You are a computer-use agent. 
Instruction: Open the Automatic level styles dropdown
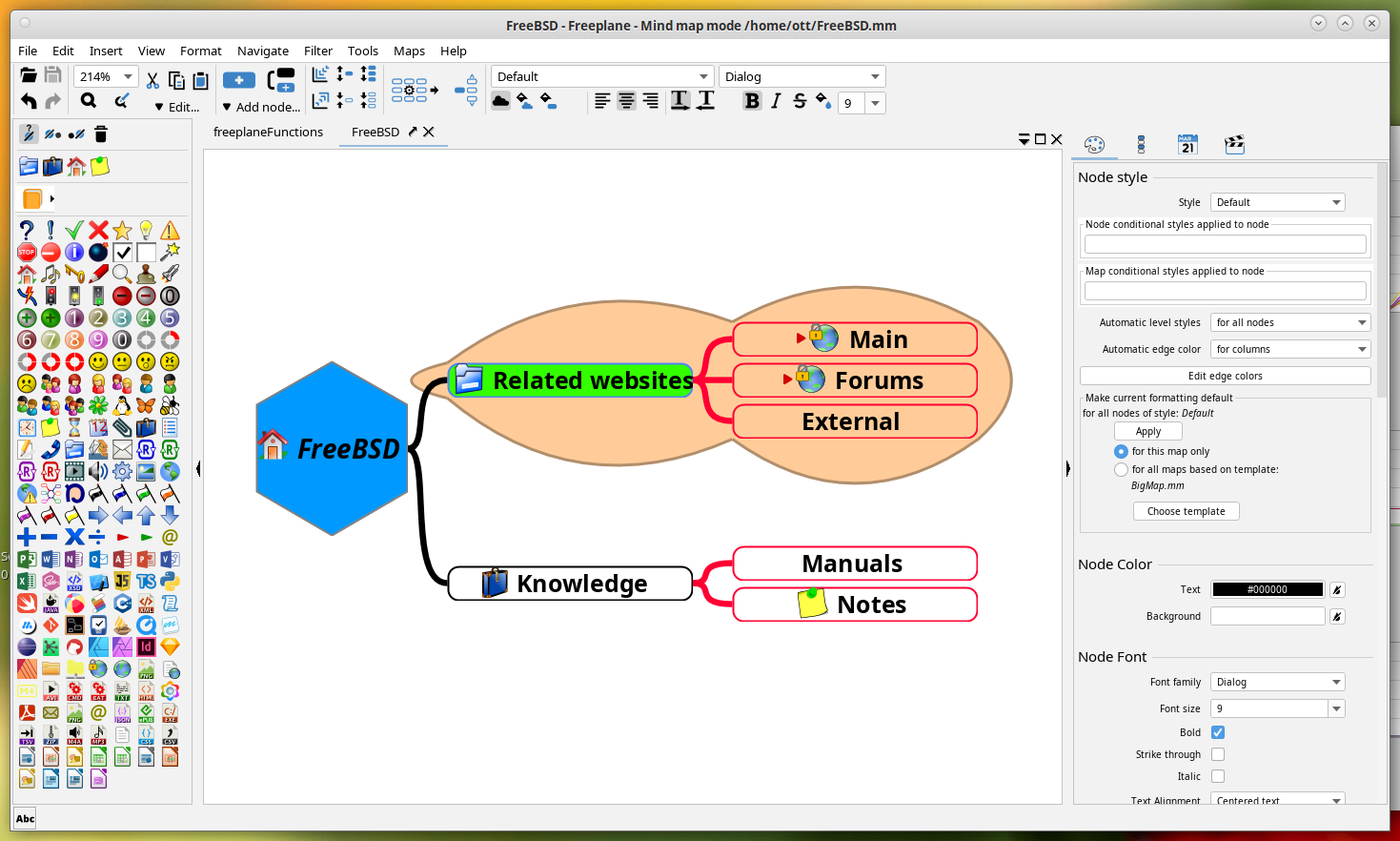tap(1290, 322)
